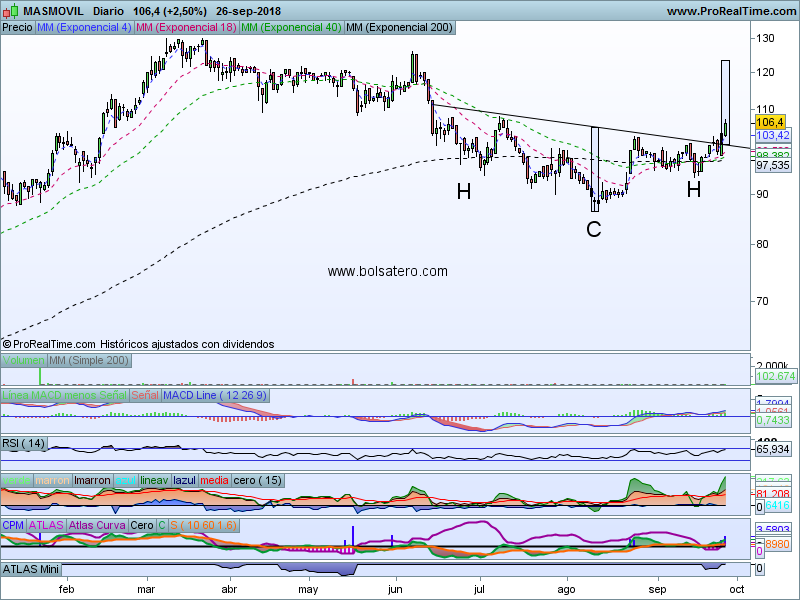The image size is (800, 600).
Task: Click the ATLAS Mini indicator label
Action: 29,569
